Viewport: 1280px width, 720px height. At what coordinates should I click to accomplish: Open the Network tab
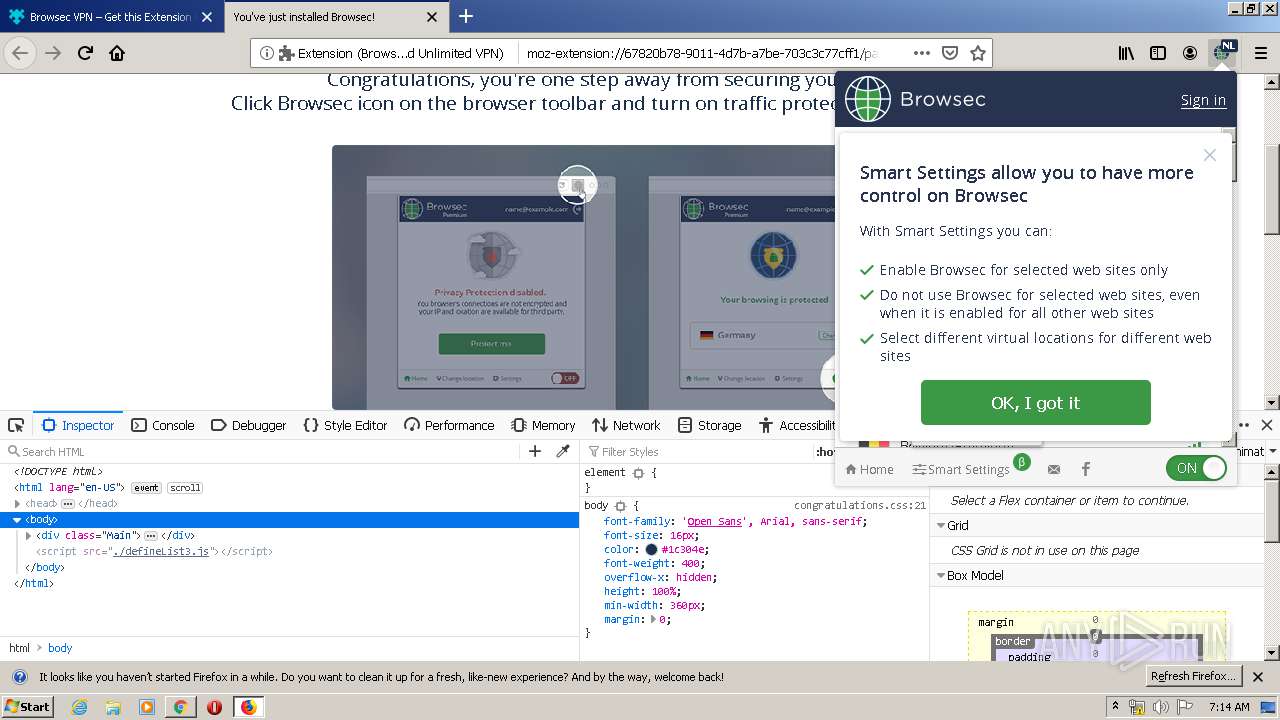(626, 425)
